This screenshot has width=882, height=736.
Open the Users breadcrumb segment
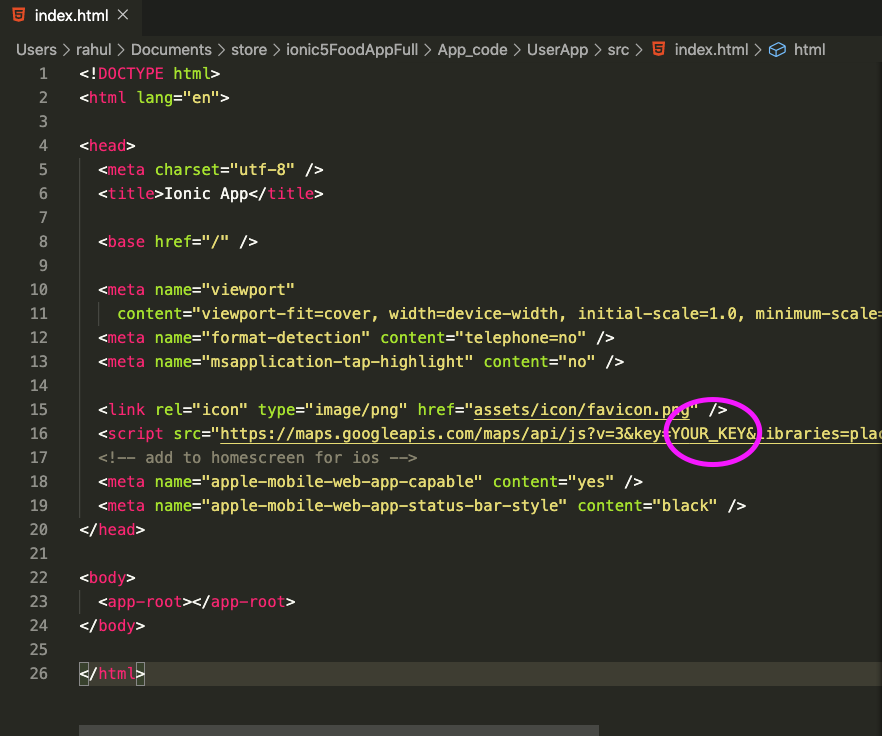click(x=36, y=49)
